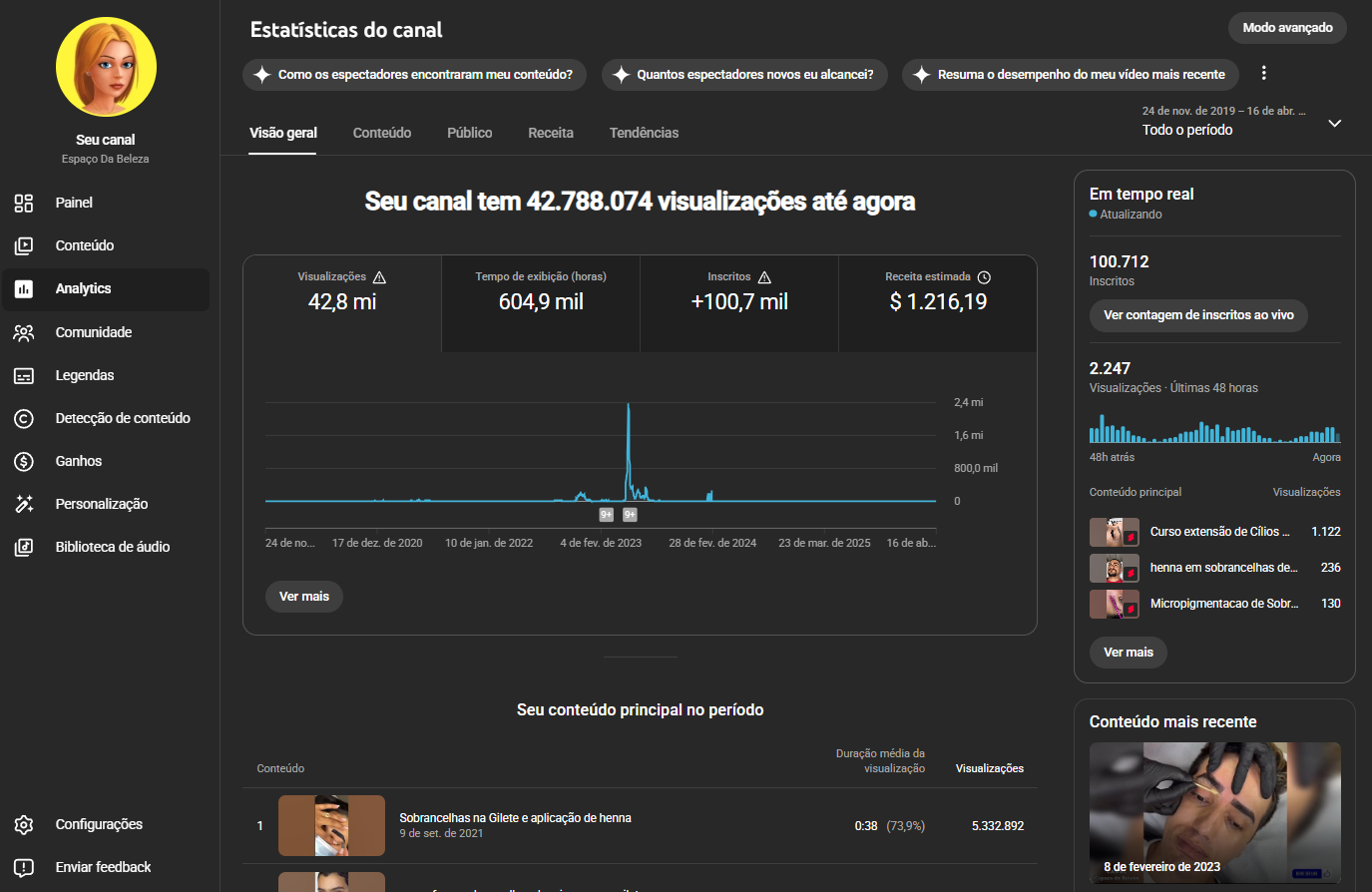Open the three-dot more options menu
The width and height of the screenshot is (1372, 892).
1263,74
